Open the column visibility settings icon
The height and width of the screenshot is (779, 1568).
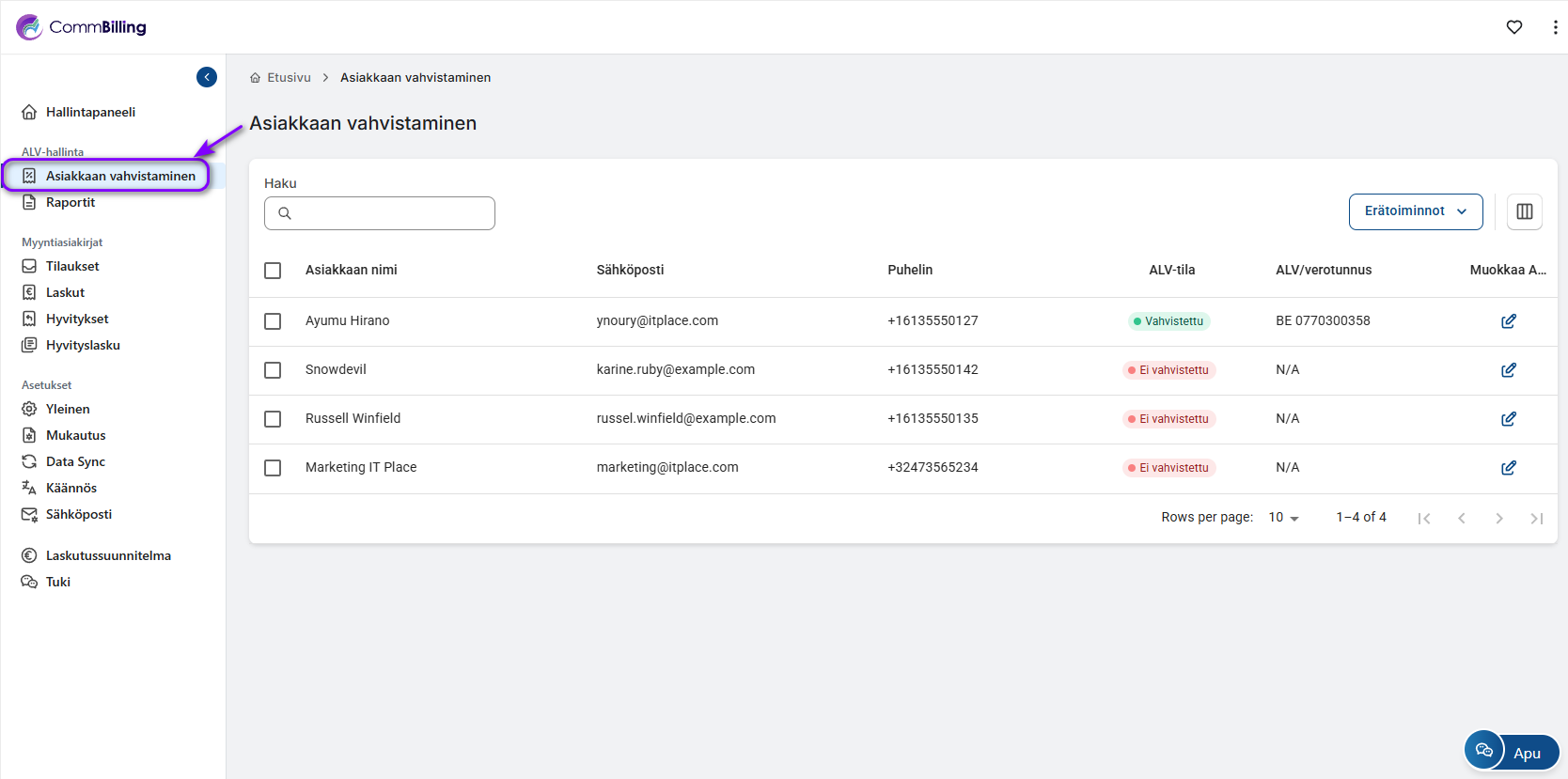point(1524,211)
